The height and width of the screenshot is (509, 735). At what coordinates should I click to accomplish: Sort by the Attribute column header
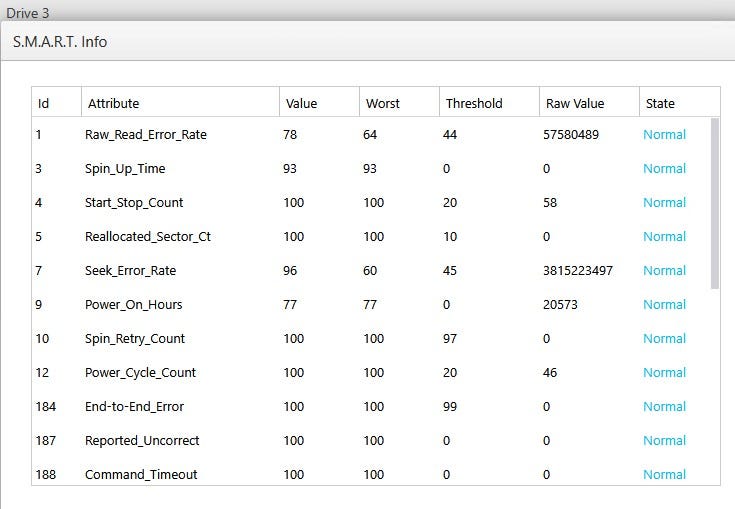pyautogui.click(x=114, y=103)
